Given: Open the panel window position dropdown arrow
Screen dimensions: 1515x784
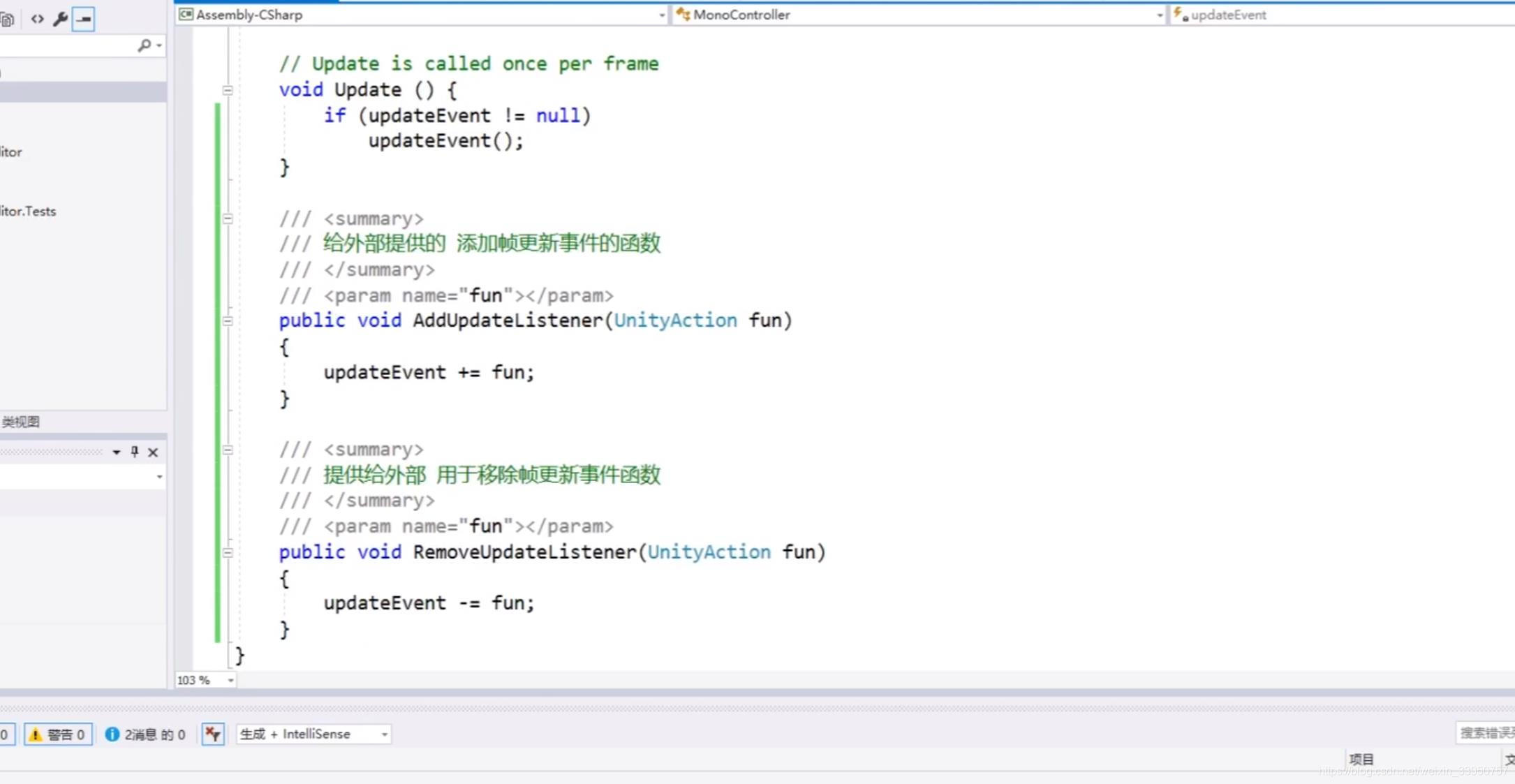Looking at the screenshot, I should (x=116, y=452).
